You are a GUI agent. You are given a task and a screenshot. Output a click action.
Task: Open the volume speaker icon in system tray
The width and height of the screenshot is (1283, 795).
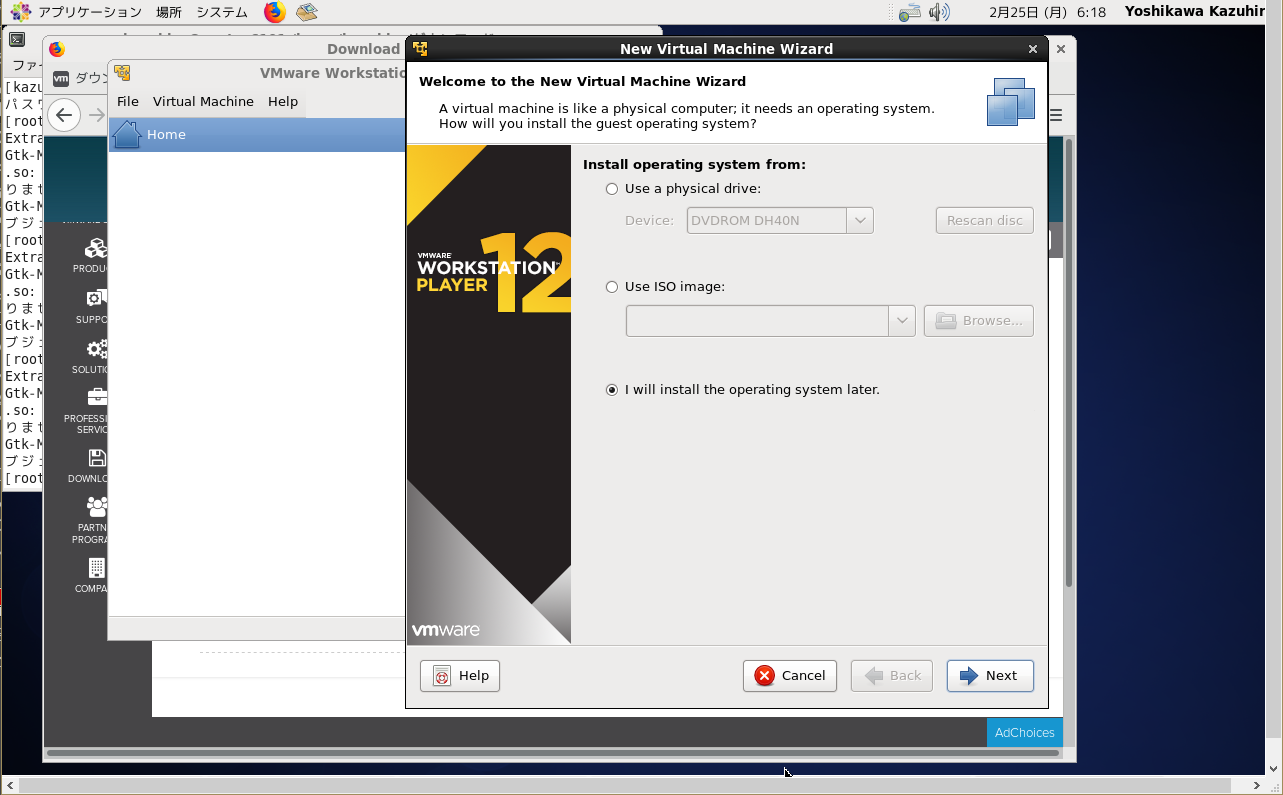click(x=938, y=12)
